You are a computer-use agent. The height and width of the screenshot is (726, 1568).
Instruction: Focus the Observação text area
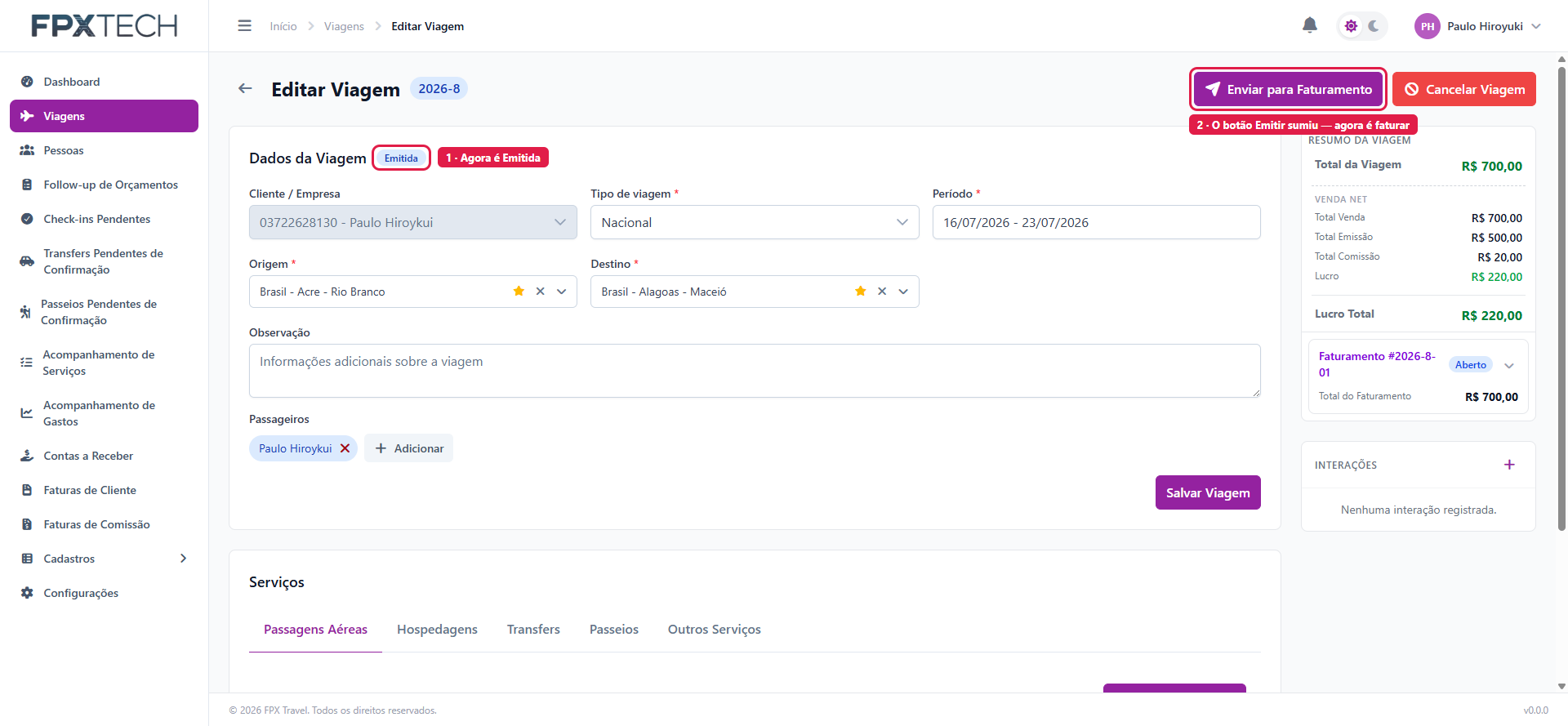pos(755,371)
